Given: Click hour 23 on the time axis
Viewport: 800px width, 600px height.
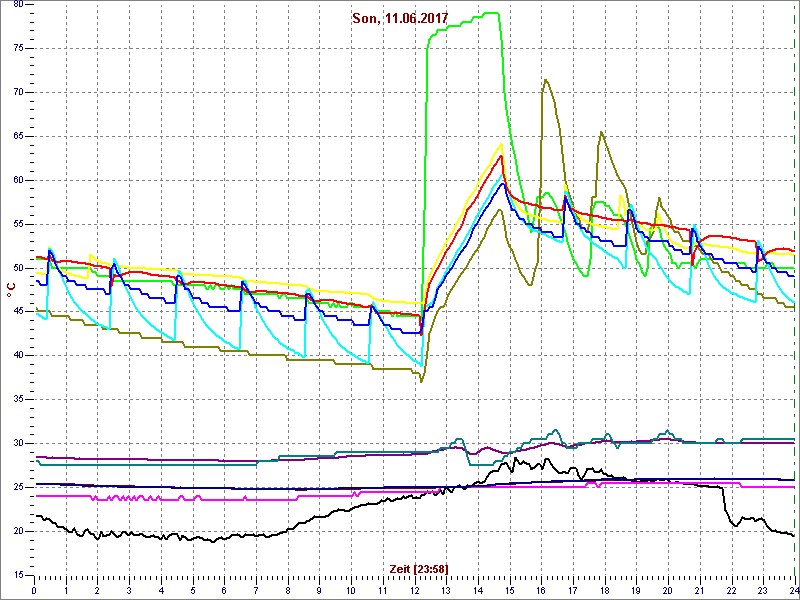Looking at the screenshot, I should tap(763, 591).
